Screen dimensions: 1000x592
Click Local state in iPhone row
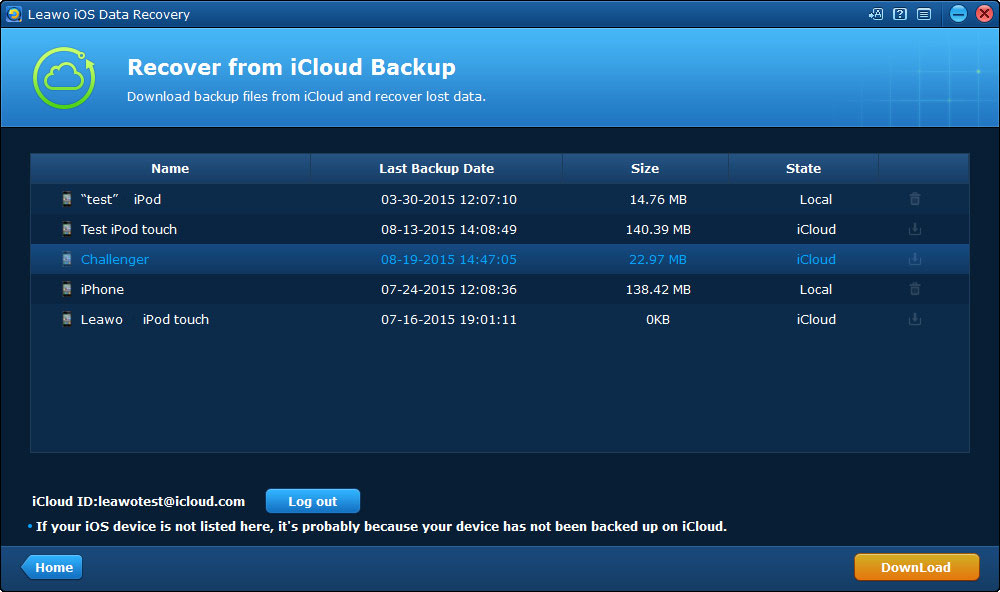tap(816, 289)
